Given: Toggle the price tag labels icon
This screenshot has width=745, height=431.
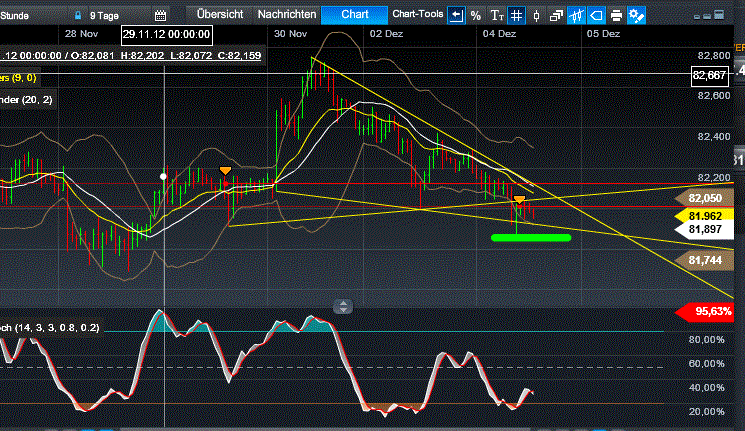Looking at the screenshot, I should pos(597,15).
